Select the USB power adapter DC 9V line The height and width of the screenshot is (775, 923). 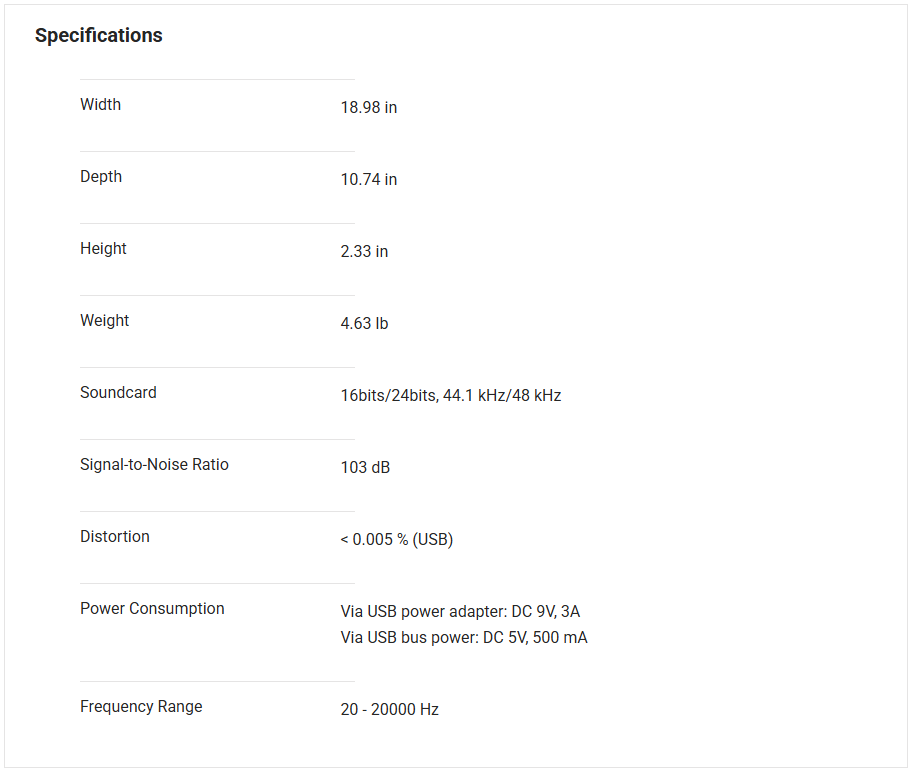pos(460,612)
